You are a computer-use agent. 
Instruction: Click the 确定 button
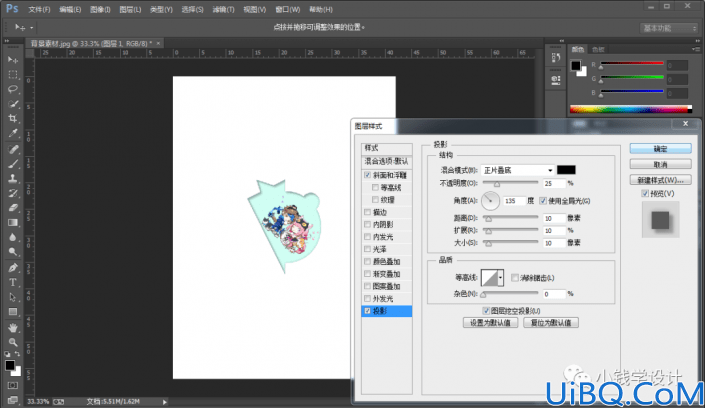coord(660,148)
